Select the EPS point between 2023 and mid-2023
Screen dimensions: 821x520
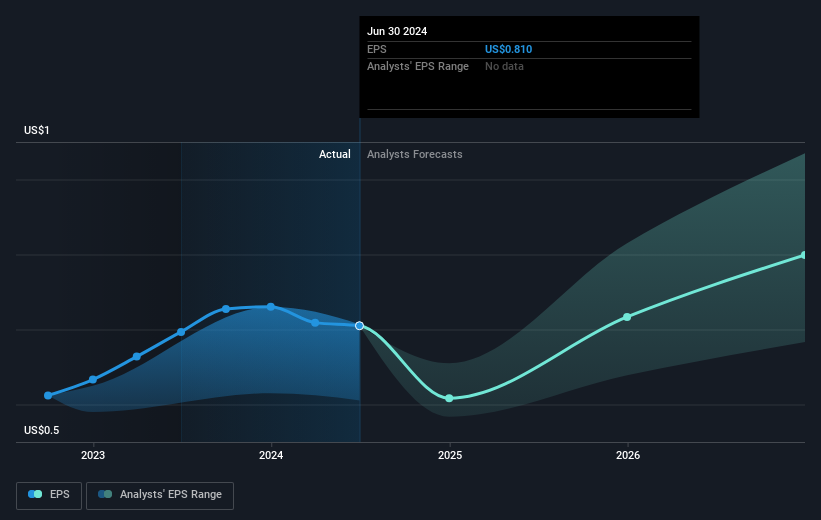(137, 357)
